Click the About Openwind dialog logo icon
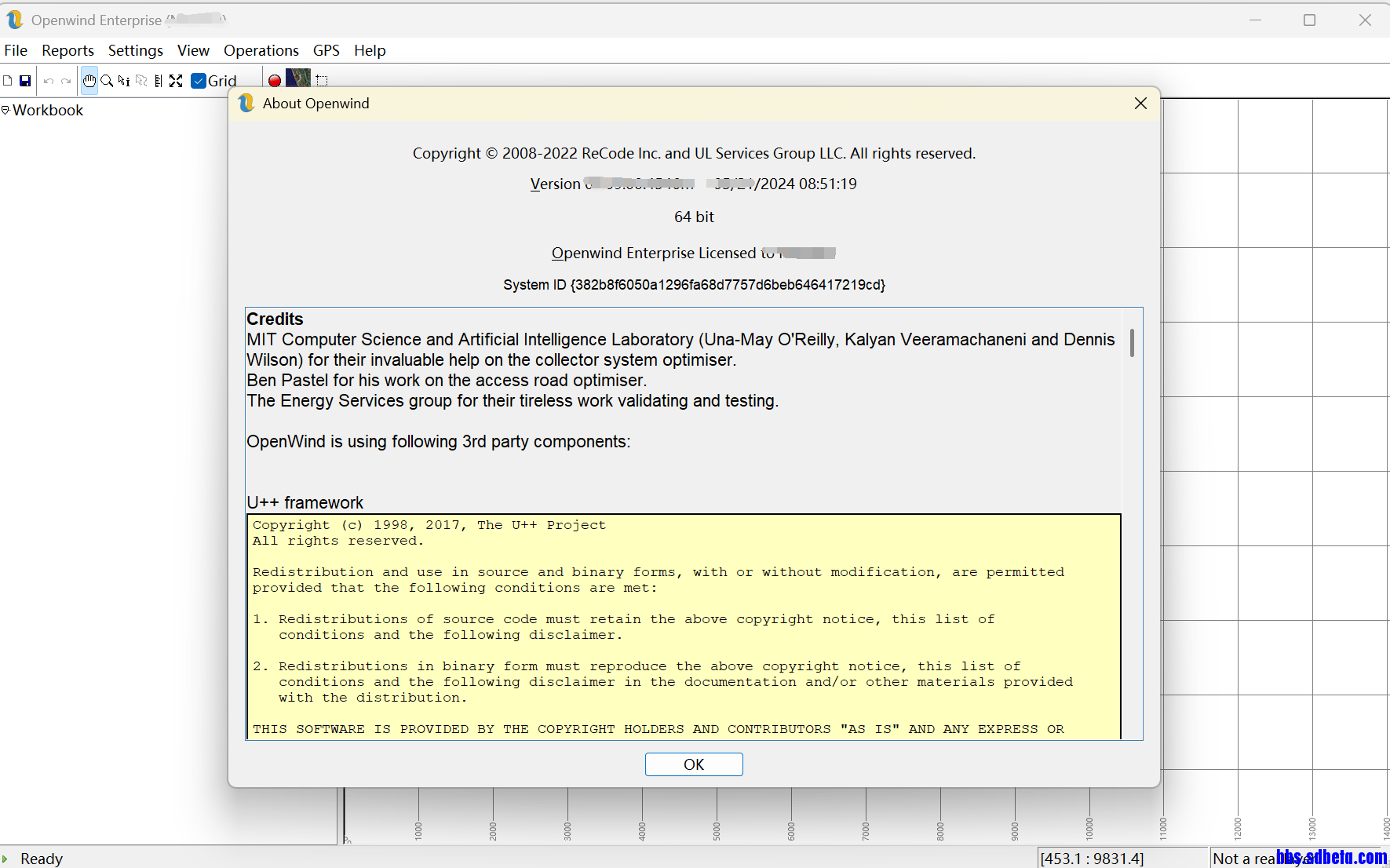Image resolution: width=1390 pixels, height=868 pixels. 246,104
